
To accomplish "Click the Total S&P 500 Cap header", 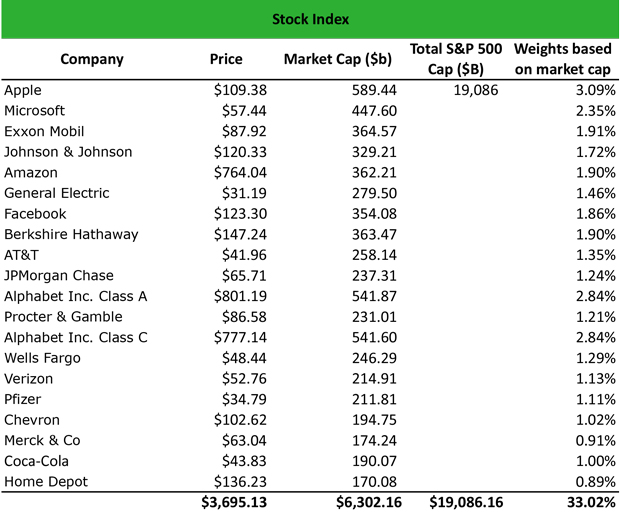I will (457, 59).
